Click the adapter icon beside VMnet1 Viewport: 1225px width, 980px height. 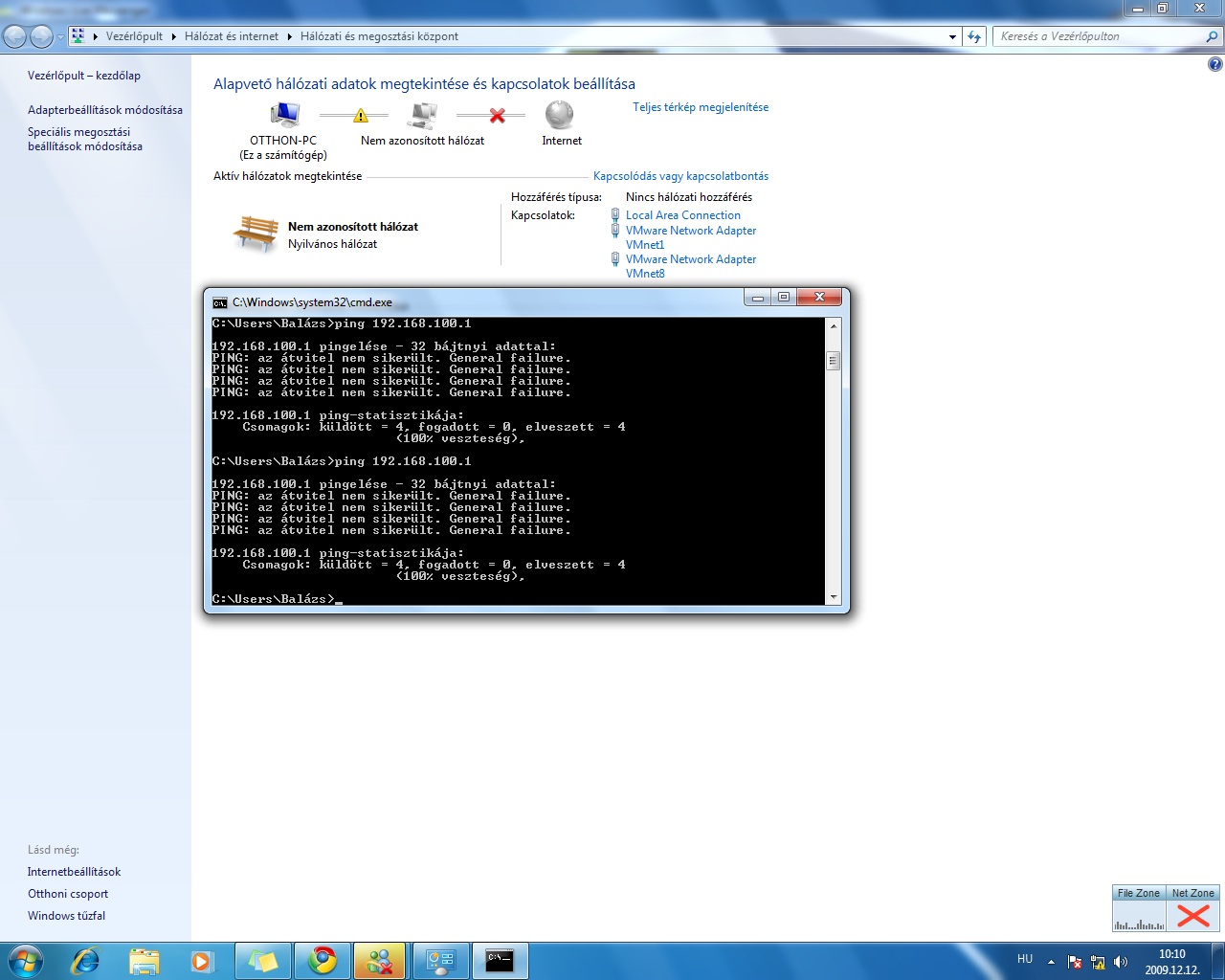(x=615, y=231)
